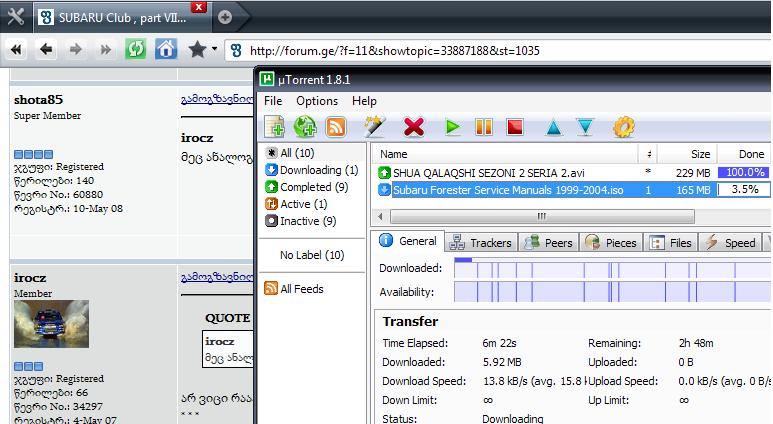Select No Label (10) item

click(312, 255)
